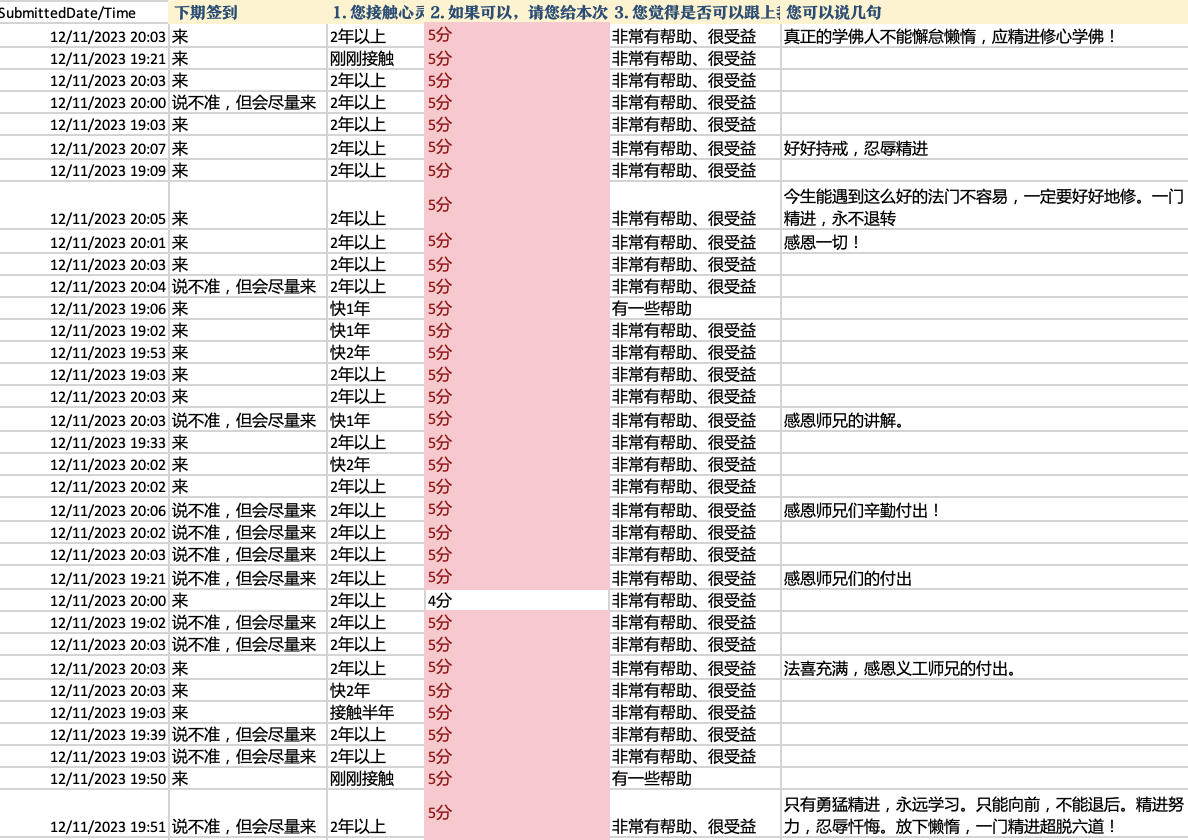
Task: Click the timestamp 12/11/2023 20:01
Action: click(108, 242)
